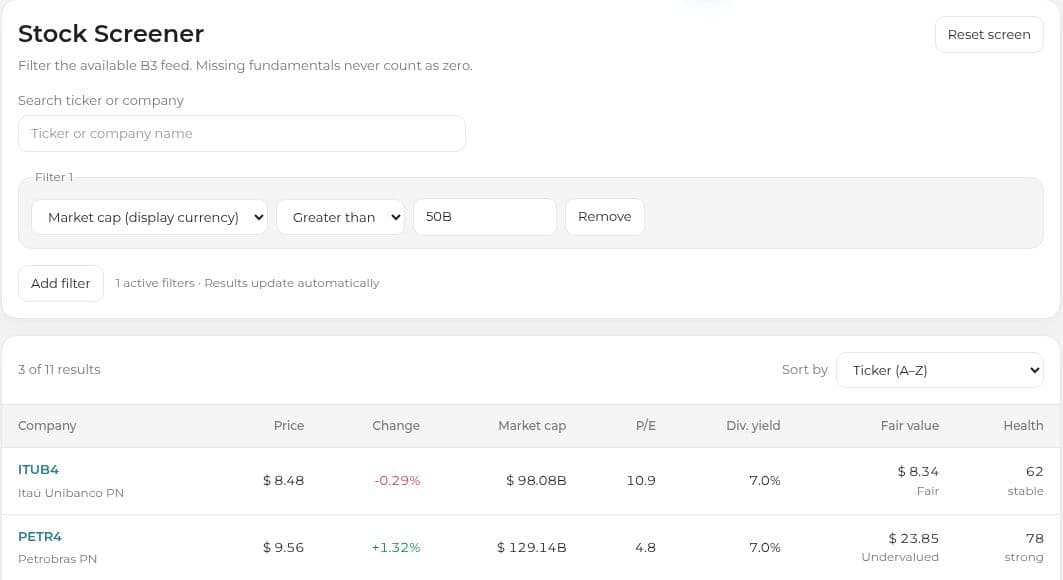Click the Div. yield column header

click(x=753, y=426)
